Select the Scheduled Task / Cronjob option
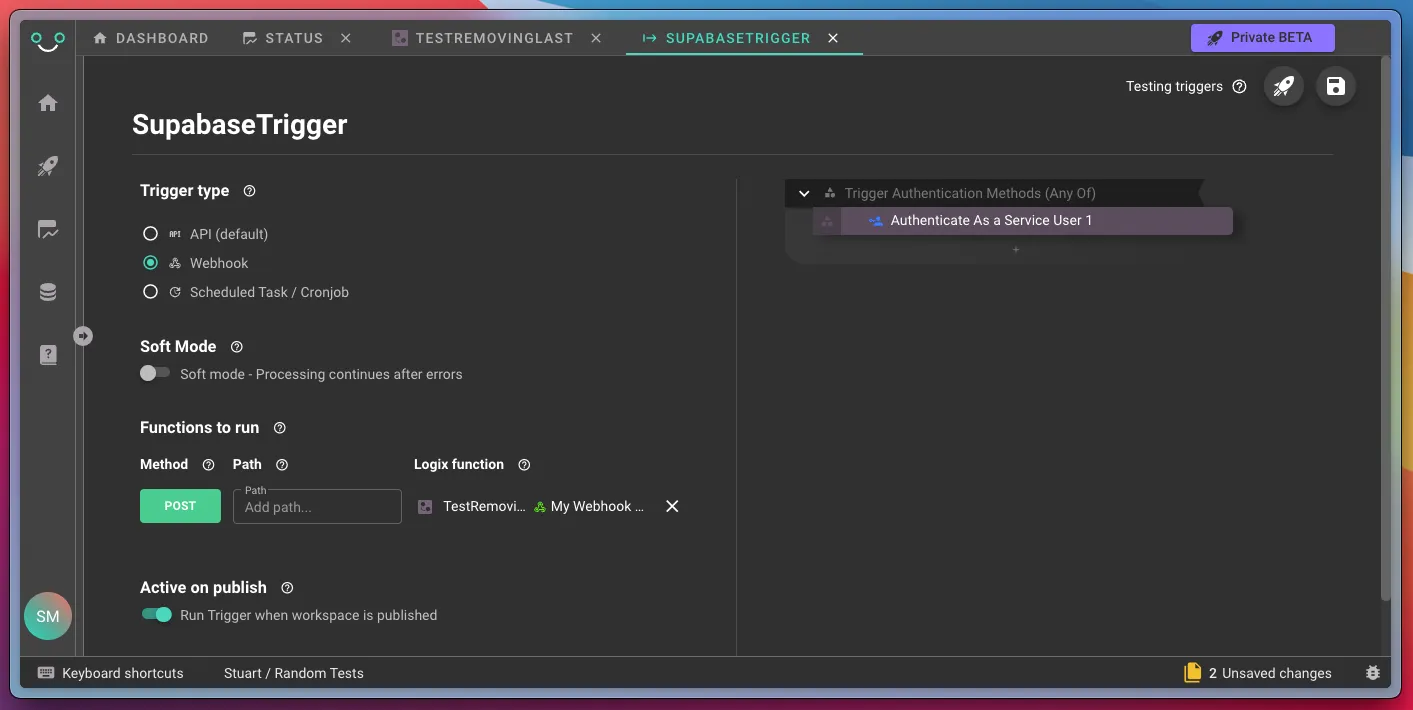This screenshot has height=710, width=1413. [x=150, y=292]
